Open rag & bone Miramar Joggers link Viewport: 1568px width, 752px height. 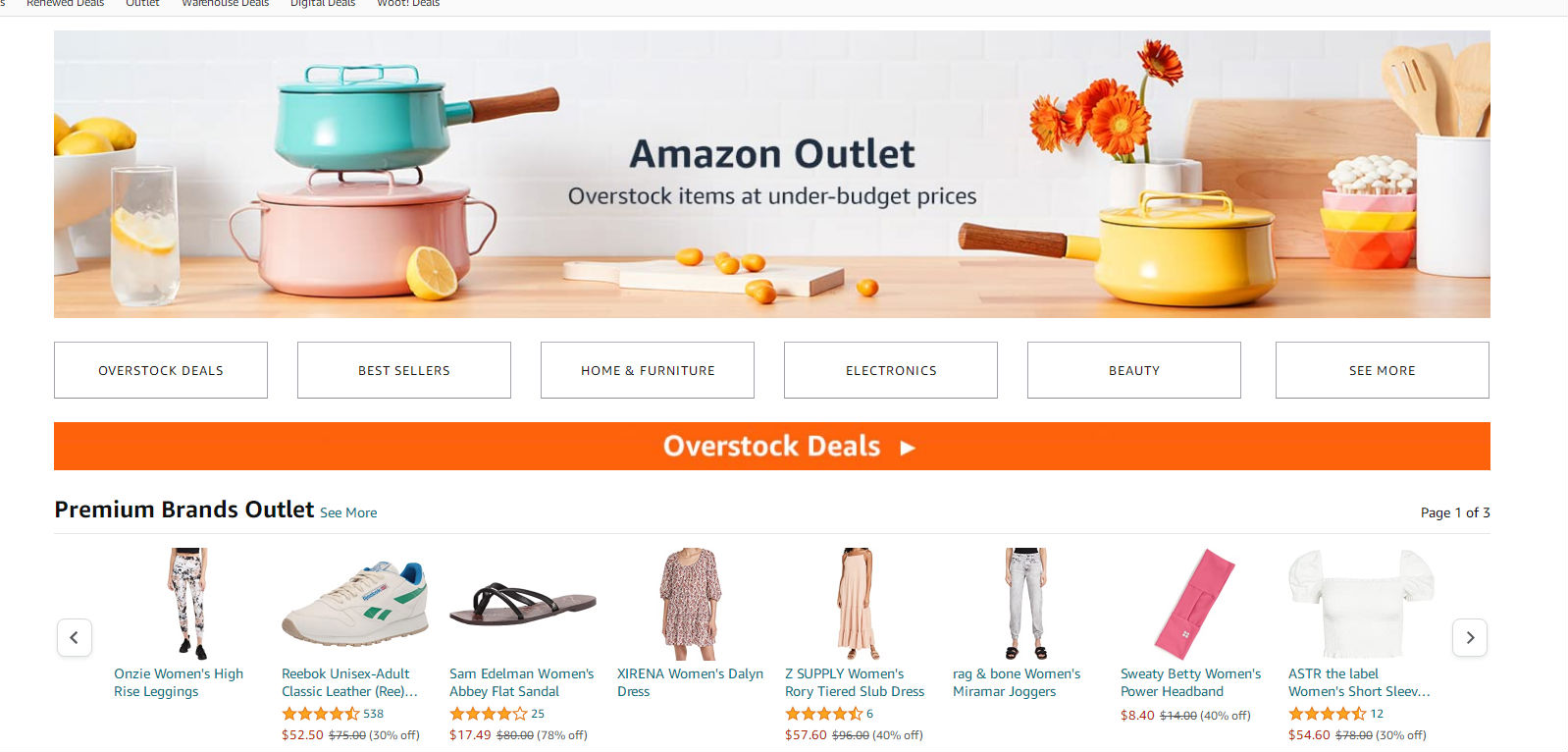(x=1017, y=682)
